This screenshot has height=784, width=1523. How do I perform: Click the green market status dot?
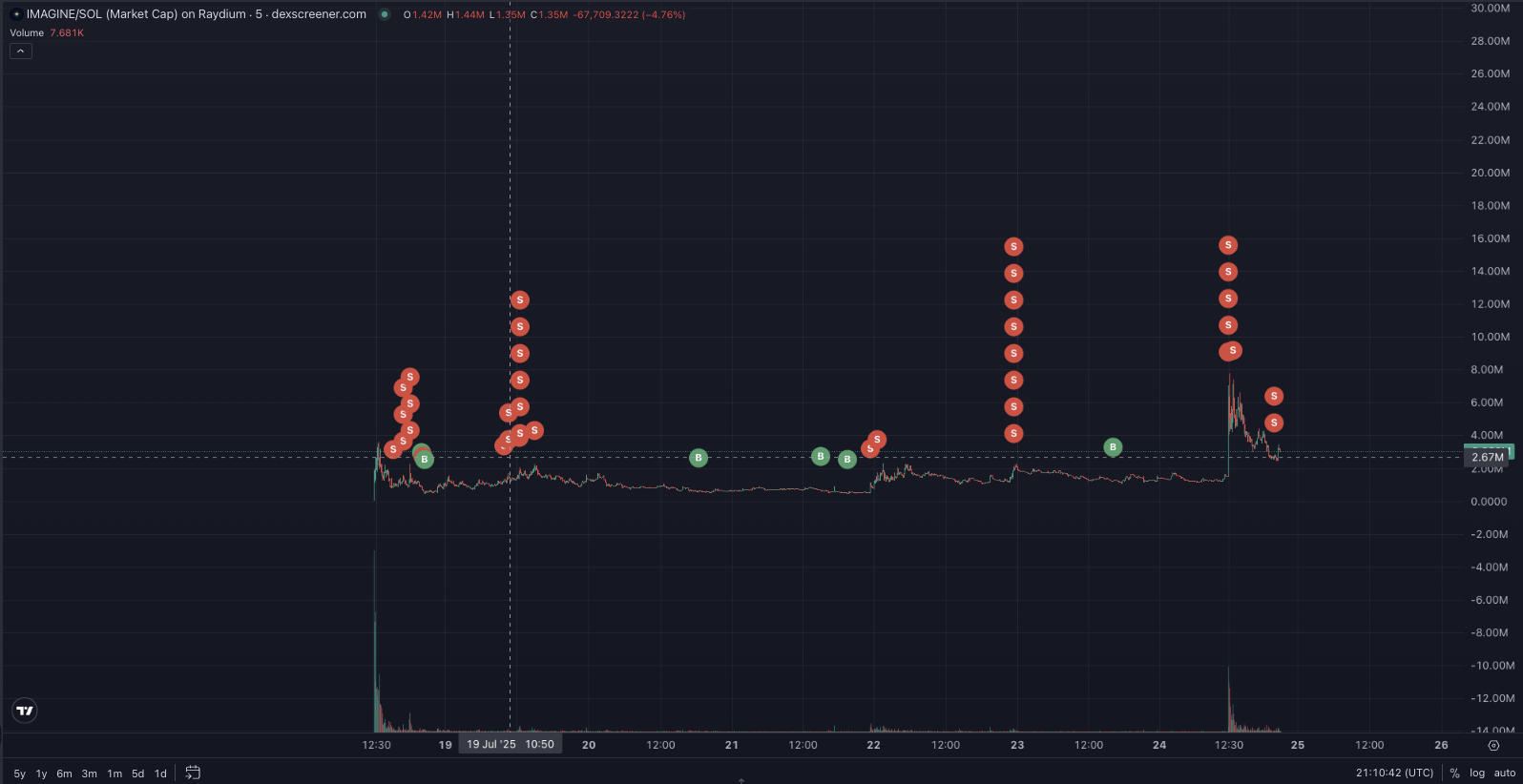[385, 14]
